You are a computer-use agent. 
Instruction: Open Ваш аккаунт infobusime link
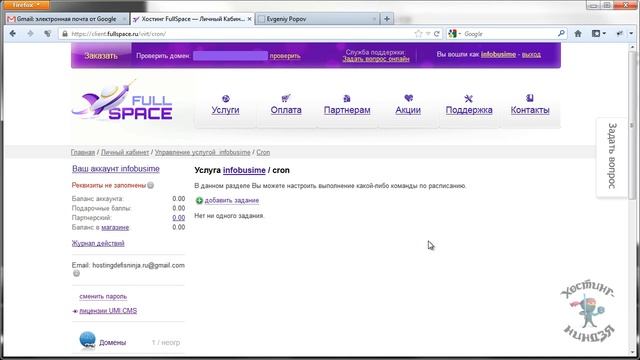pyautogui.click(x=116, y=169)
